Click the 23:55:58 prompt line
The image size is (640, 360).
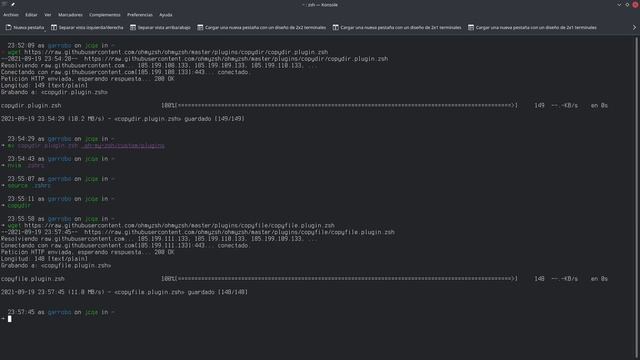click(61, 219)
